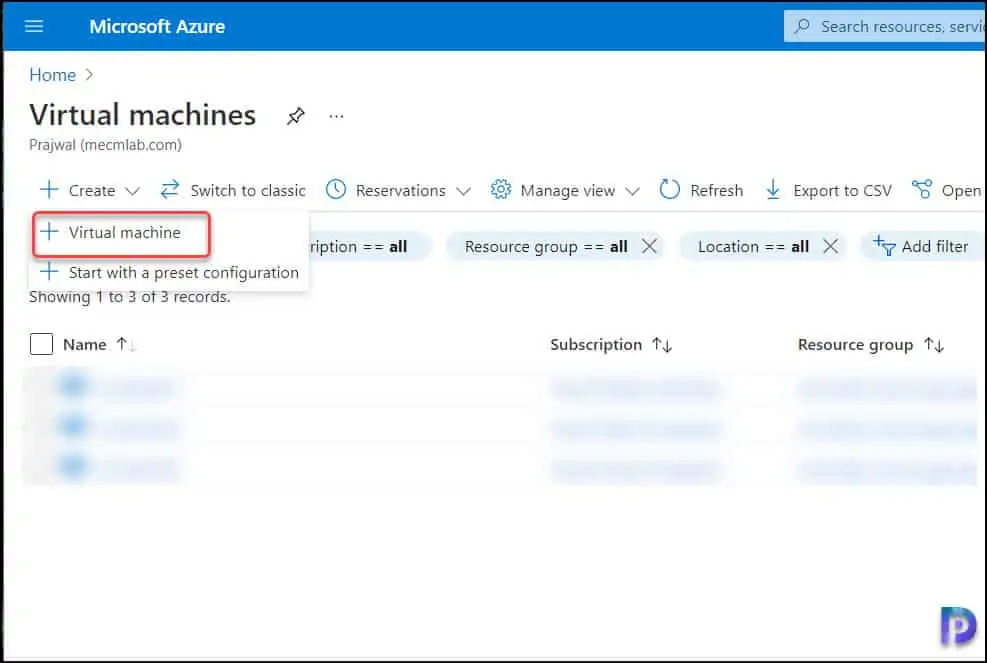
Task: Click the Add filter funnel icon
Action: tap(884, 245)
